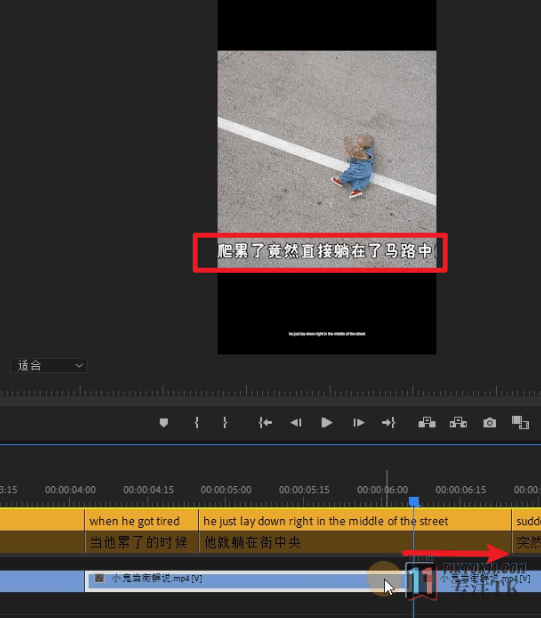The image size is (541, 618).
Task: Click the blue playhead on the timeline ruler
Action: [414, 502]
